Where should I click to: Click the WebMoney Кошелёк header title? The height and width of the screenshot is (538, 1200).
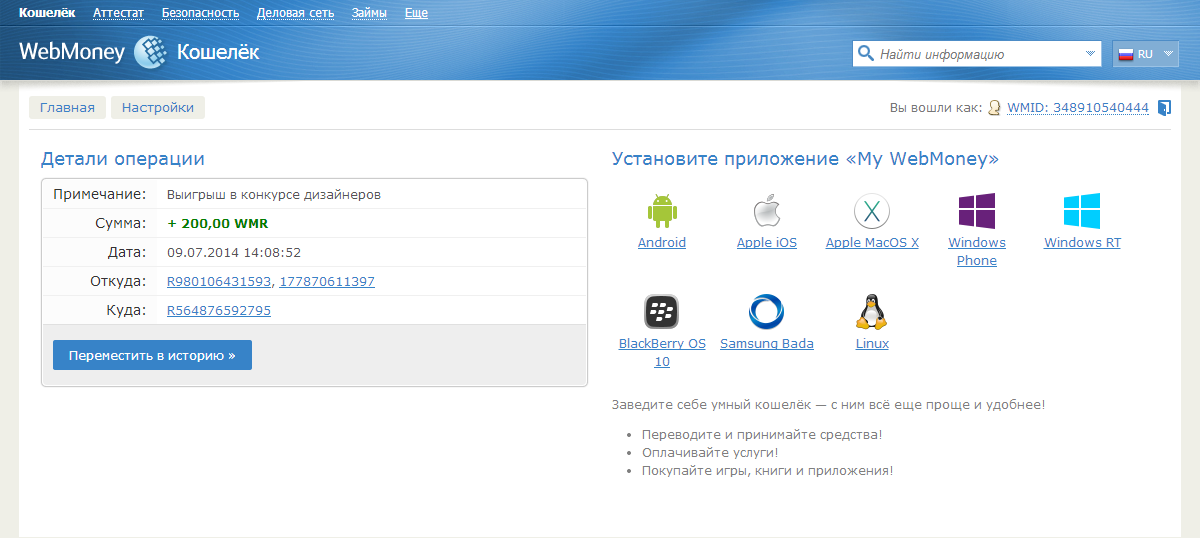(x=139, y=52)
